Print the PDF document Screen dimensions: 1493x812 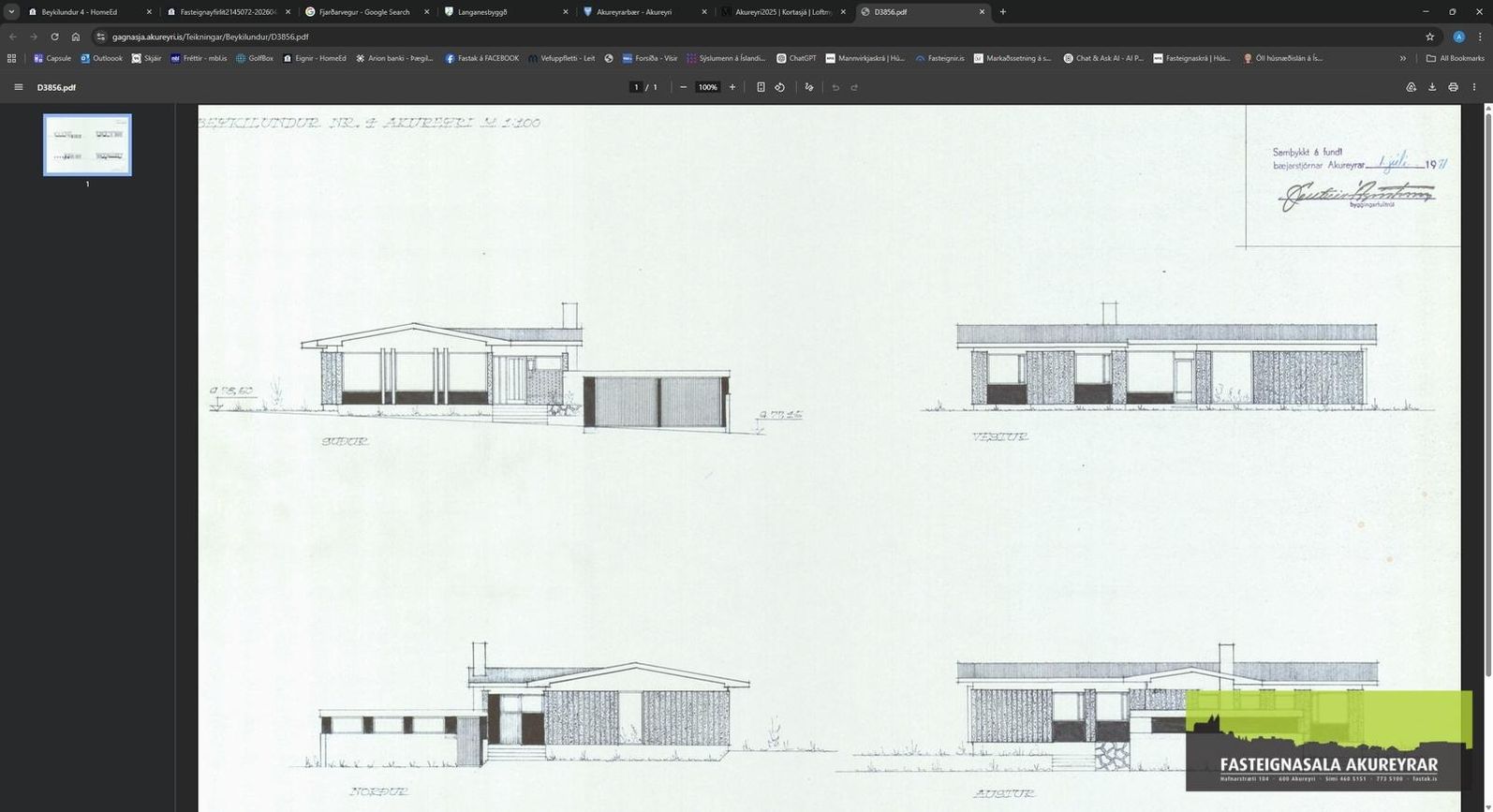[1453, 87]
